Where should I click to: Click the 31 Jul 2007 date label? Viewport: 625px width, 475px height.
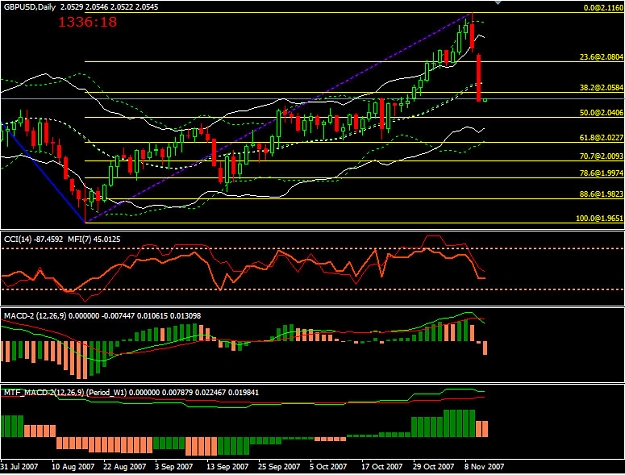coord(19,466)
